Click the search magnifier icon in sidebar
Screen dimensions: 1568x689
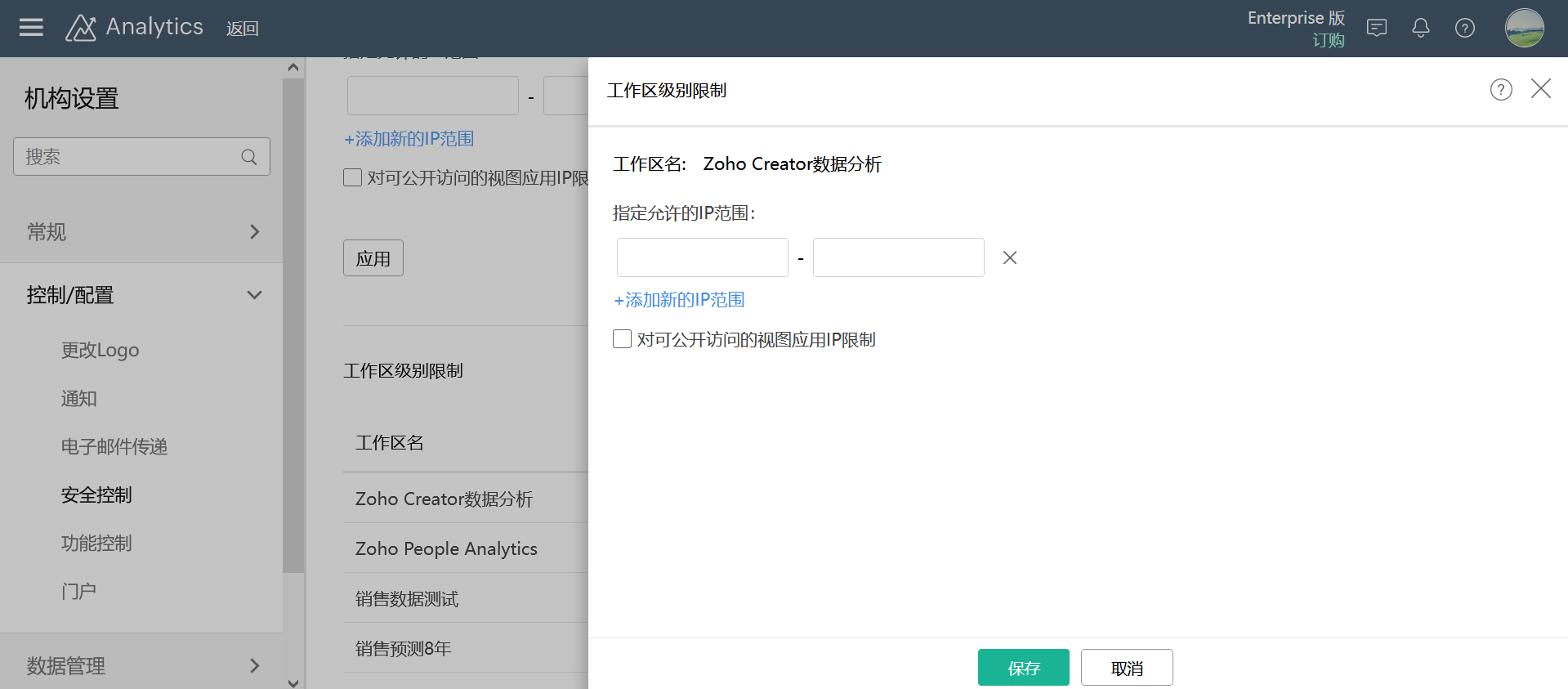tap(249, 157)
